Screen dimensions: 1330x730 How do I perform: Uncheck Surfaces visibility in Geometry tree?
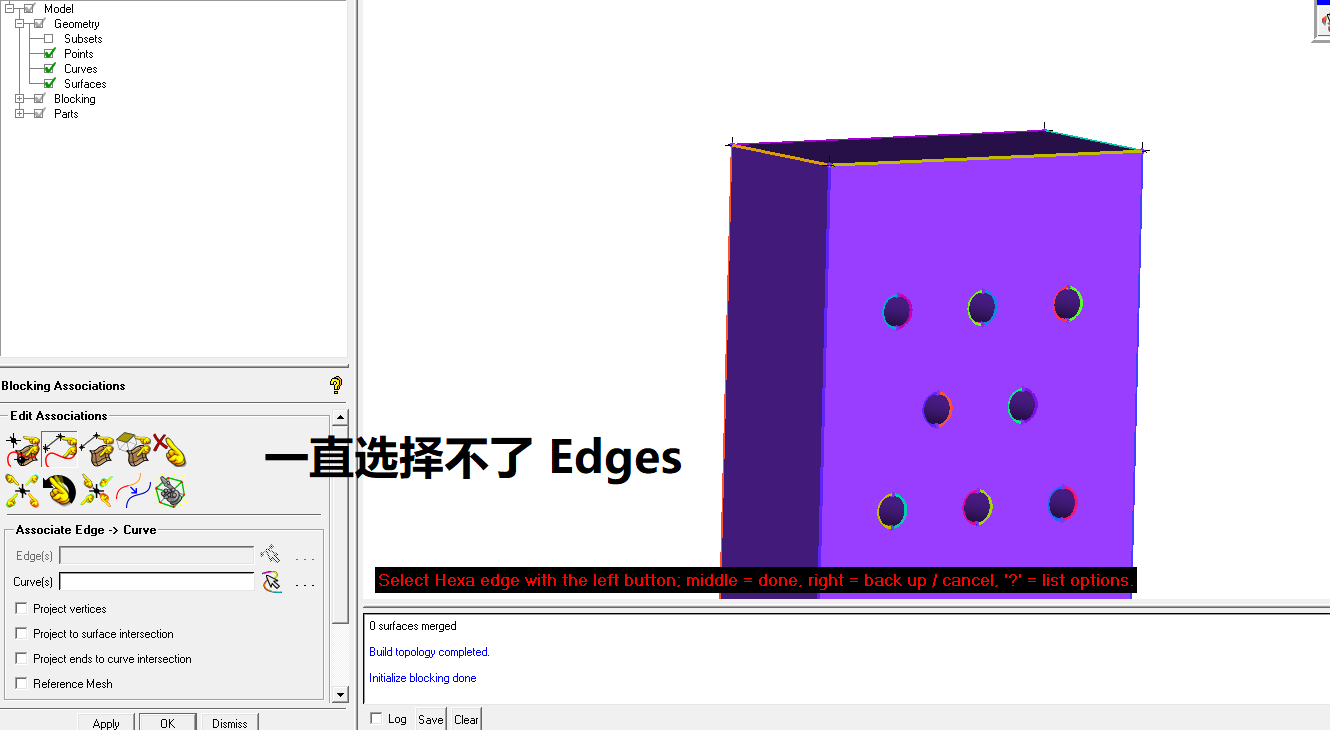[x=49, y=84]
